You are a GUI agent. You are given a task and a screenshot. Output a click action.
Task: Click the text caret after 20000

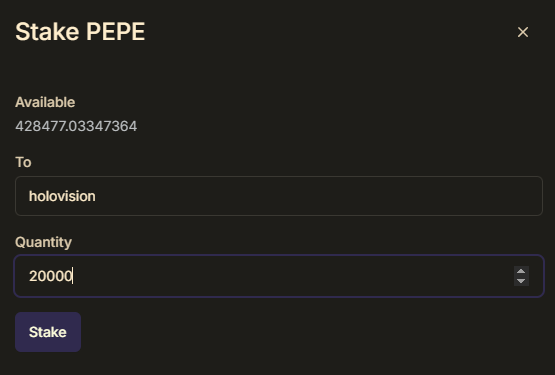[73, 276]
